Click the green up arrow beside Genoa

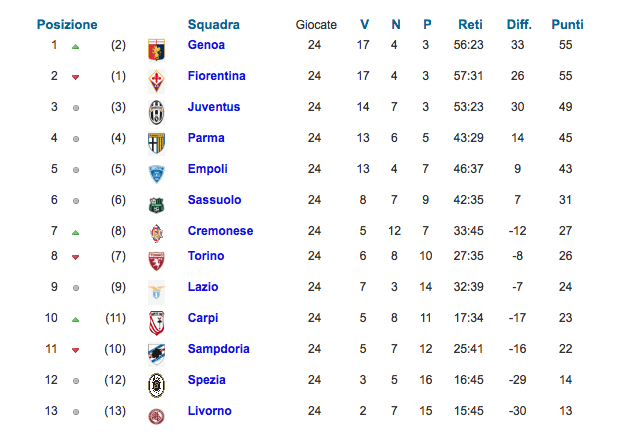coord(76,46)
